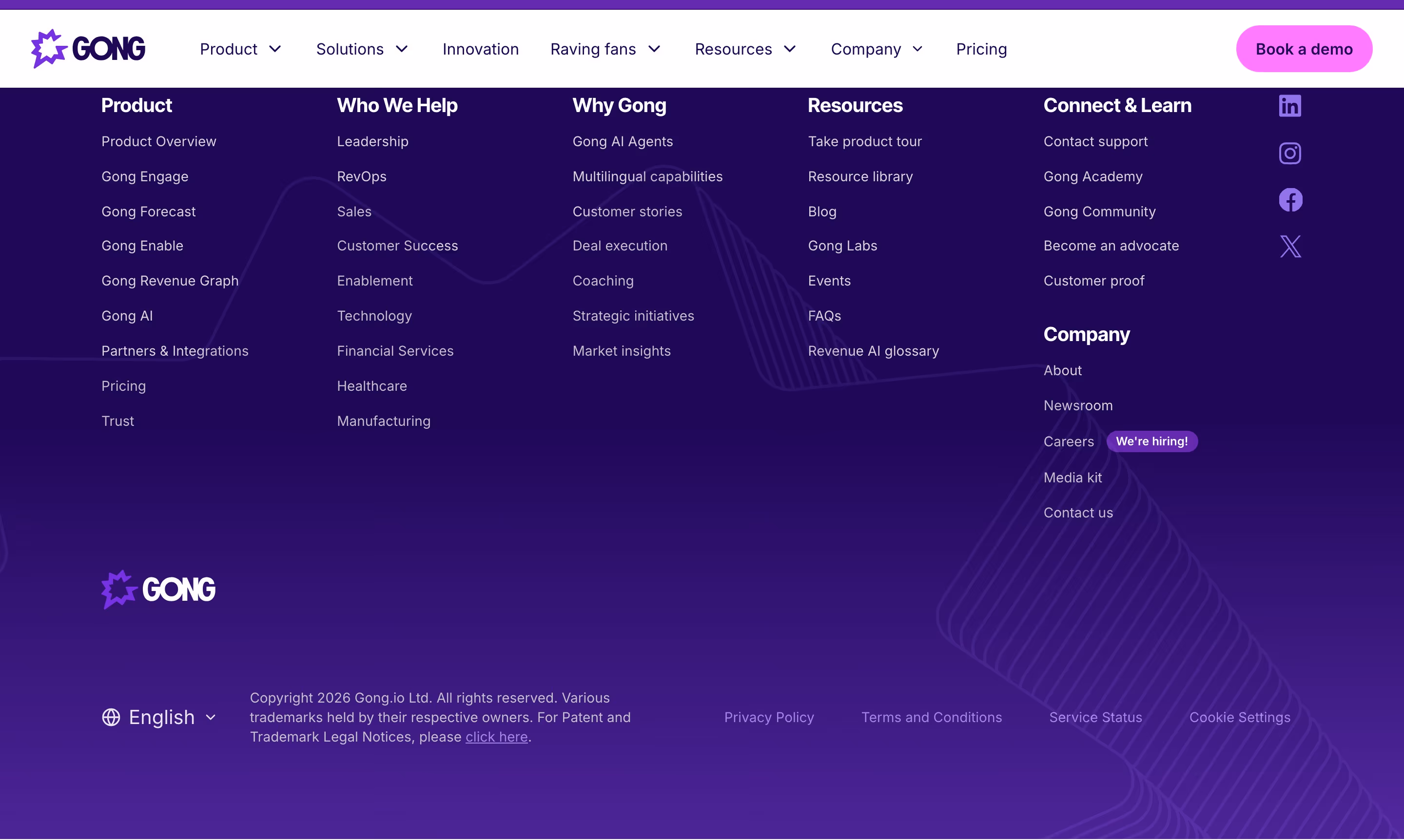Open Partners & Integrations link

[x=175, y=351]
